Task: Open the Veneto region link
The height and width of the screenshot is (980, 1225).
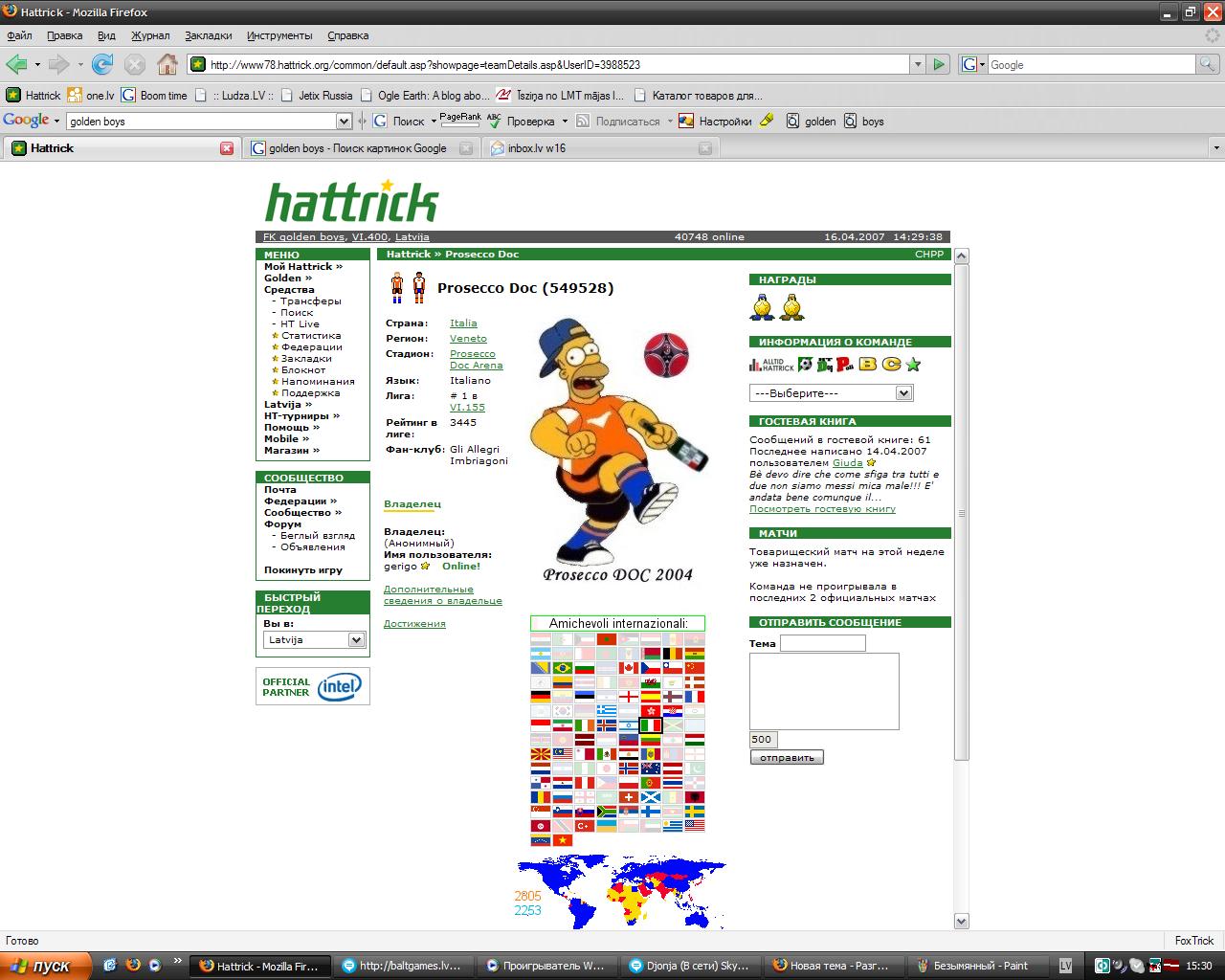Action: tap(468, 339)
